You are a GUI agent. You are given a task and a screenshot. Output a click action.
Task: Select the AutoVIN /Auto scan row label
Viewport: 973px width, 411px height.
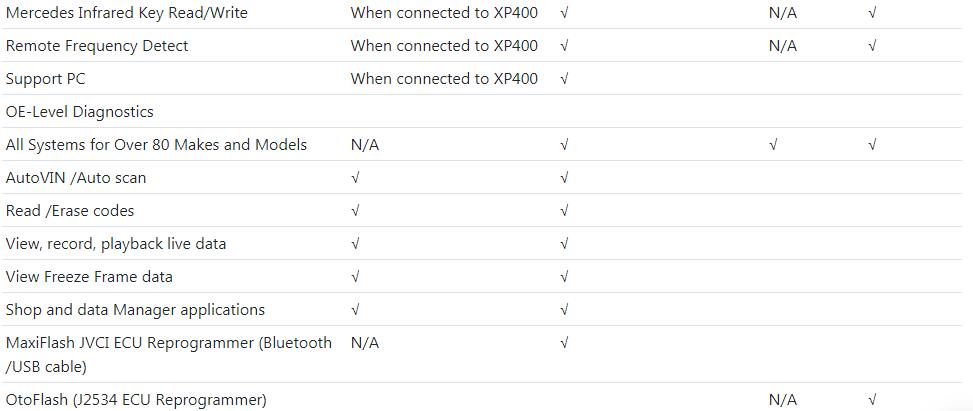click(76, 178)
